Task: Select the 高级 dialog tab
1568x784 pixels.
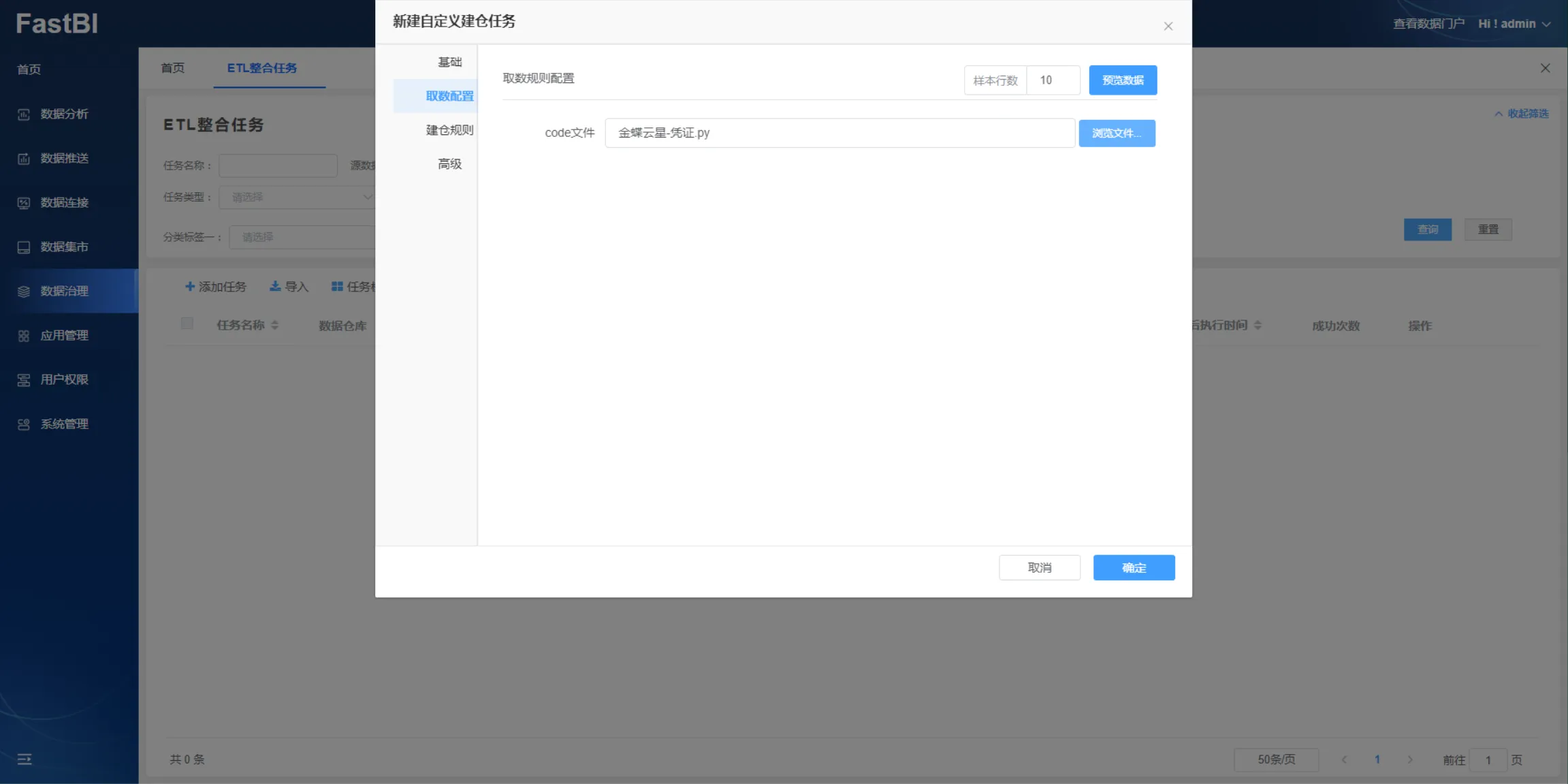Action: coord(449,164)
